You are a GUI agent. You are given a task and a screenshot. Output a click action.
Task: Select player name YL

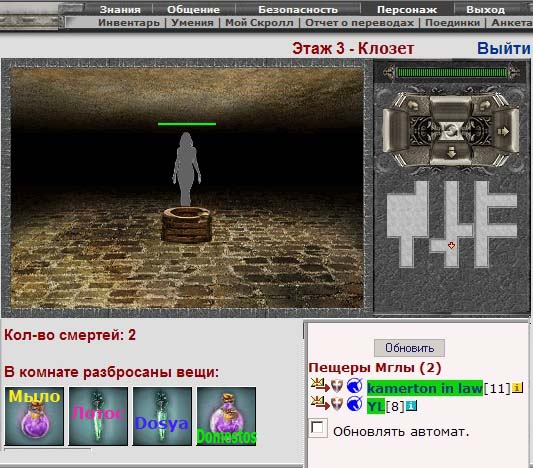pyautogui.click(x=376, y=406)
